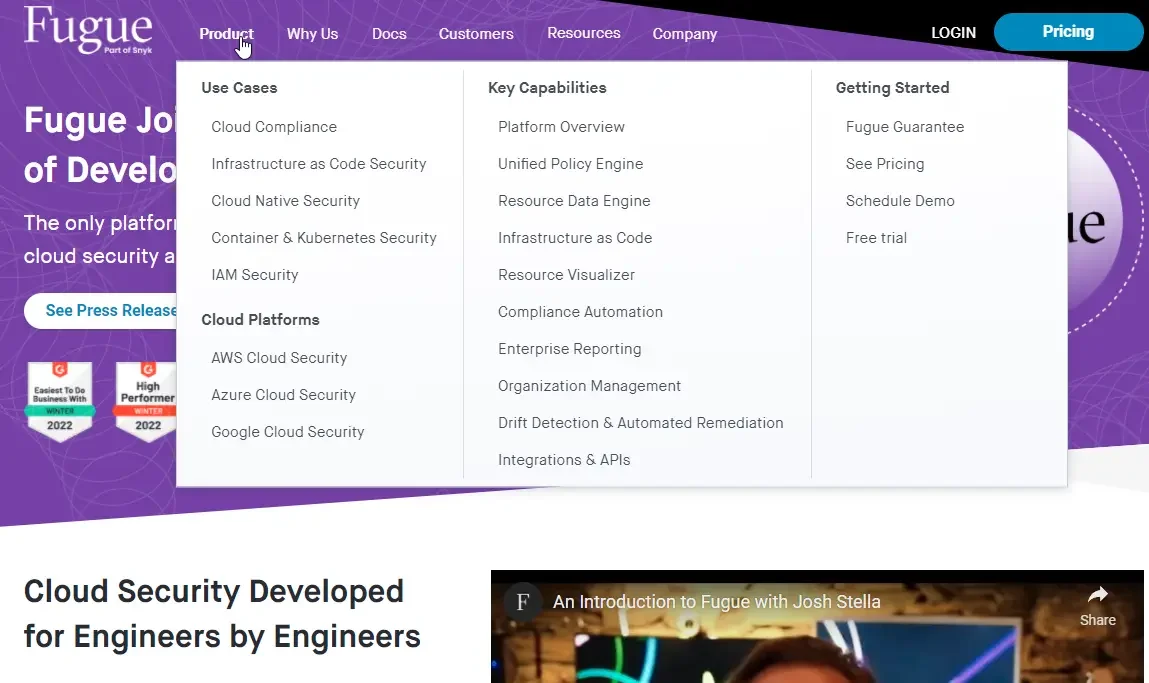This screenshot has height=683, width=1149.
Task: Select Schedule Demo
Action: coord(901,201)
